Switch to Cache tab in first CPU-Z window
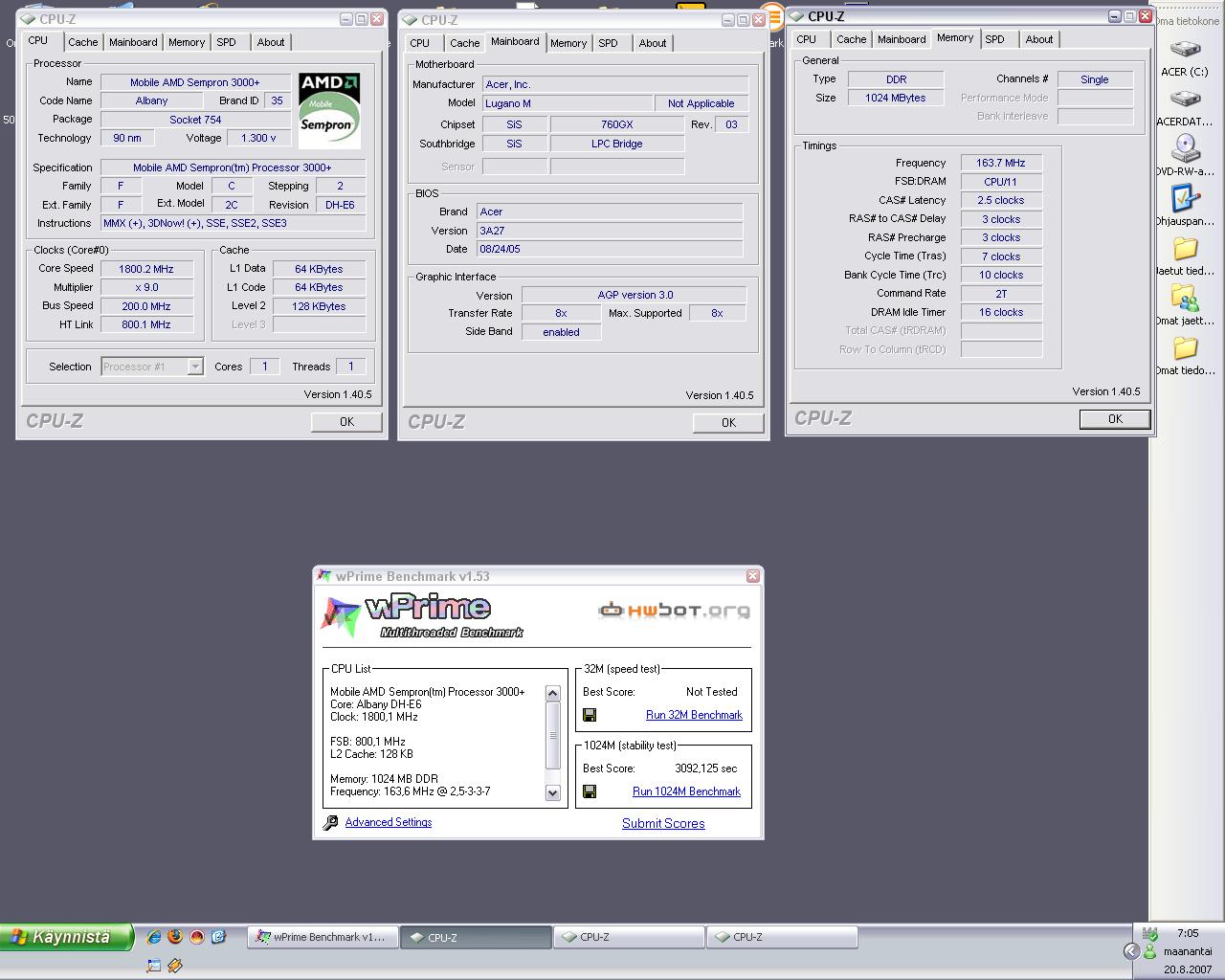Viewport: 1225px width, 980px height. [83, 42]
